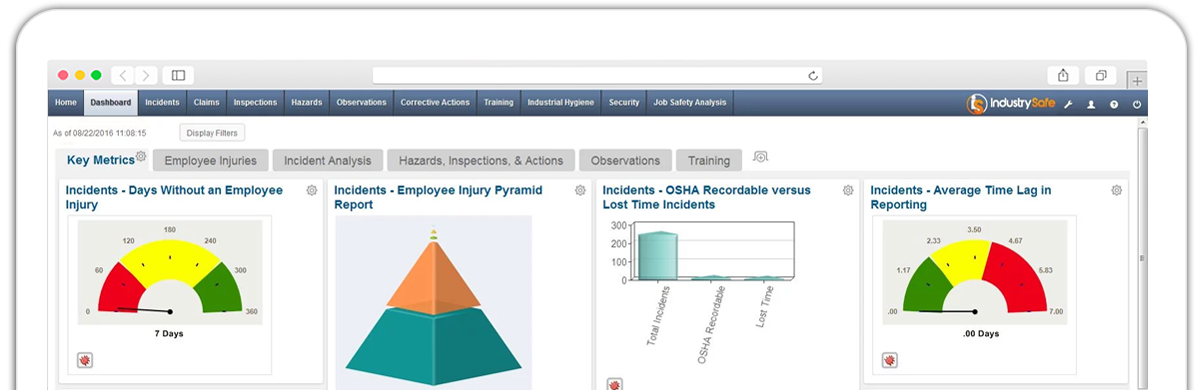Click the Display Filters button
Image resolution: width=1202 pixels, height=390 pixels.
212,132
